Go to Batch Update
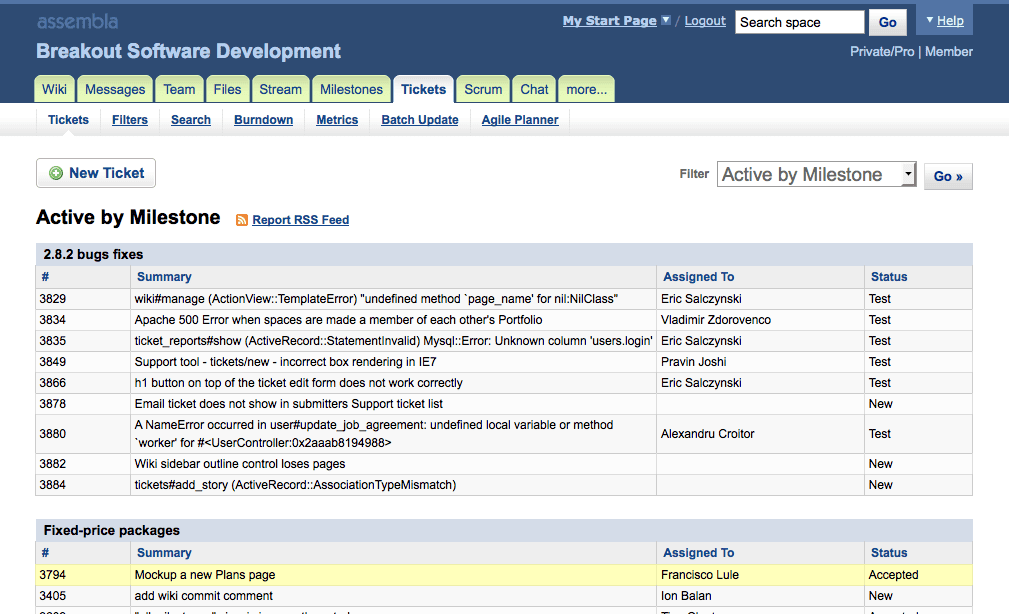Image resolution: width=1009 pixels, height=614 pixels. click(x=420, y=120)
